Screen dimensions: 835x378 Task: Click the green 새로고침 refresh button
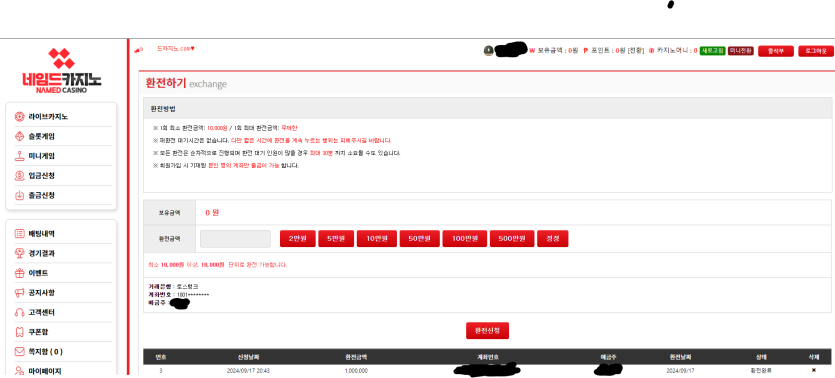pyautogui.click(x=713, y=51)
